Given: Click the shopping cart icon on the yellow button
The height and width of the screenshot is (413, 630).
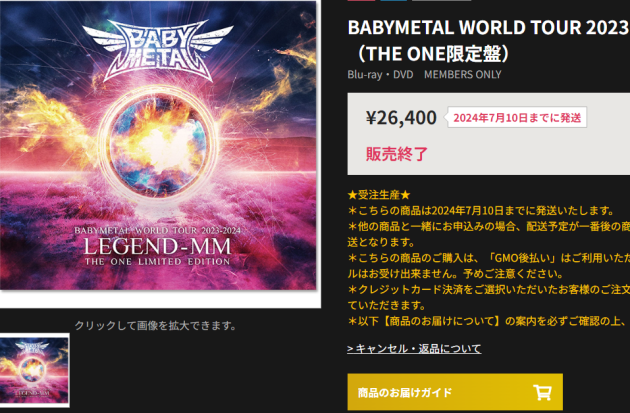Looking at the screenshot, I should point(542,392).
